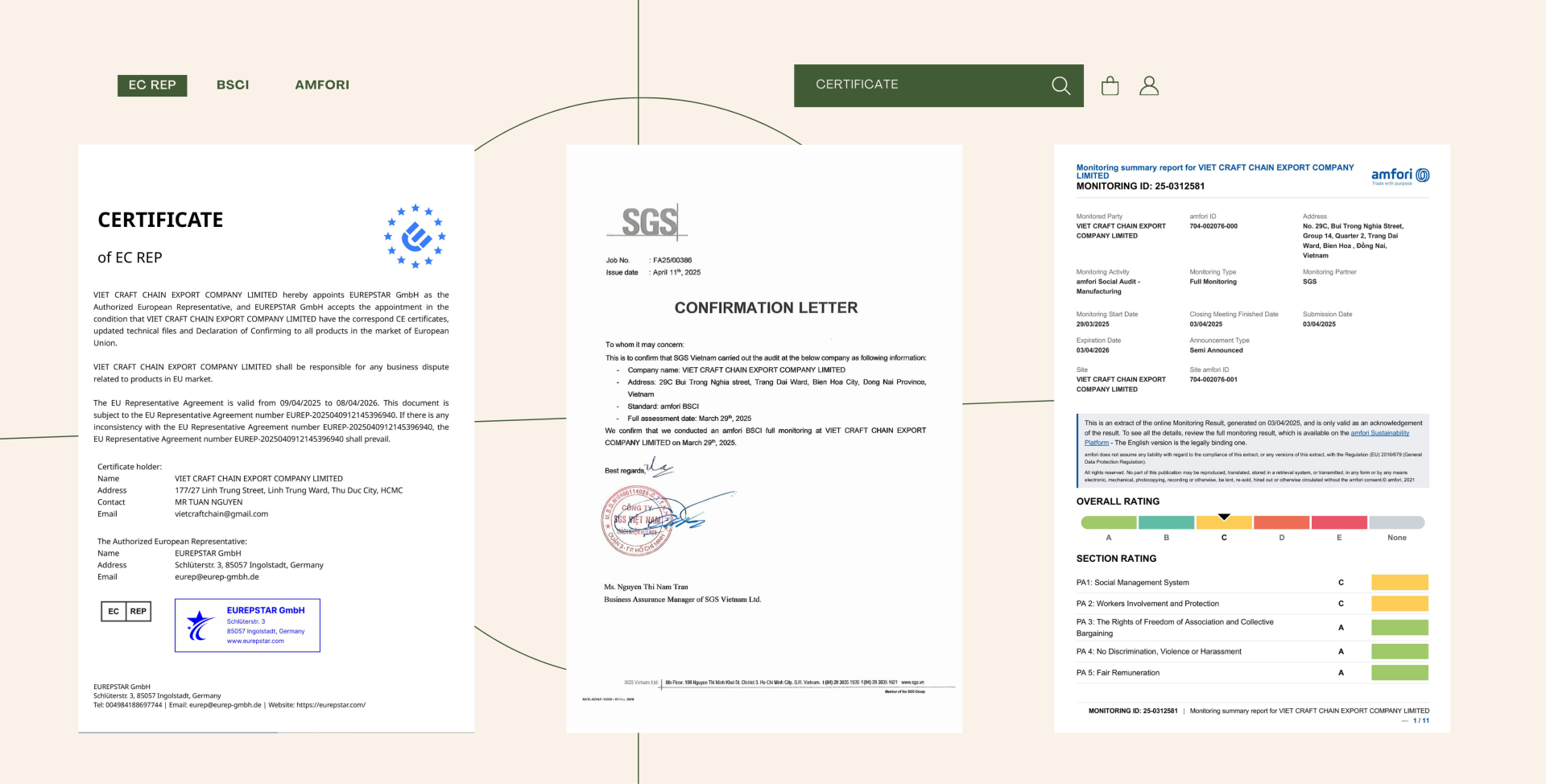Click the SGS logo on the letter
Screen dimensions: 1546x784
(647, 222)
